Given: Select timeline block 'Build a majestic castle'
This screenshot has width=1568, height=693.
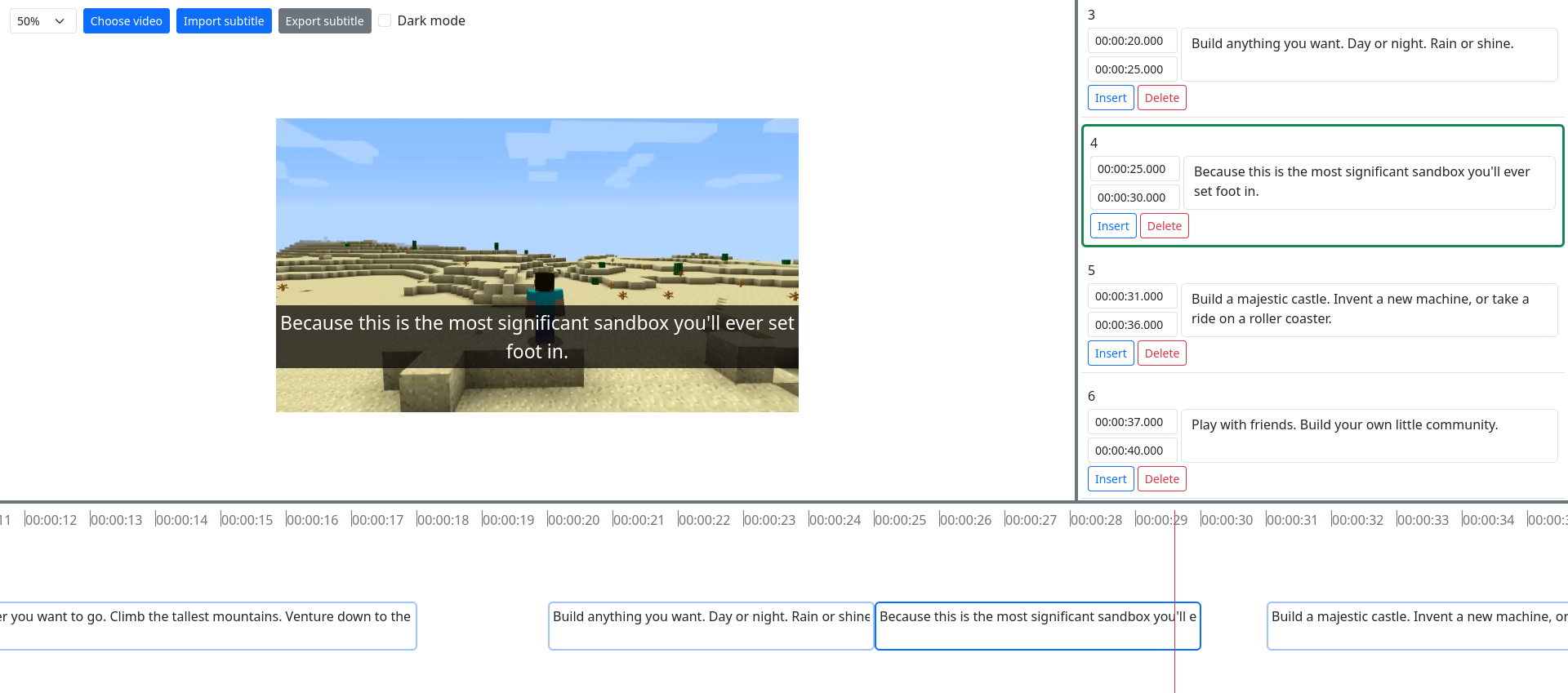Looking at the screenshot, I should click(1418, 626).
